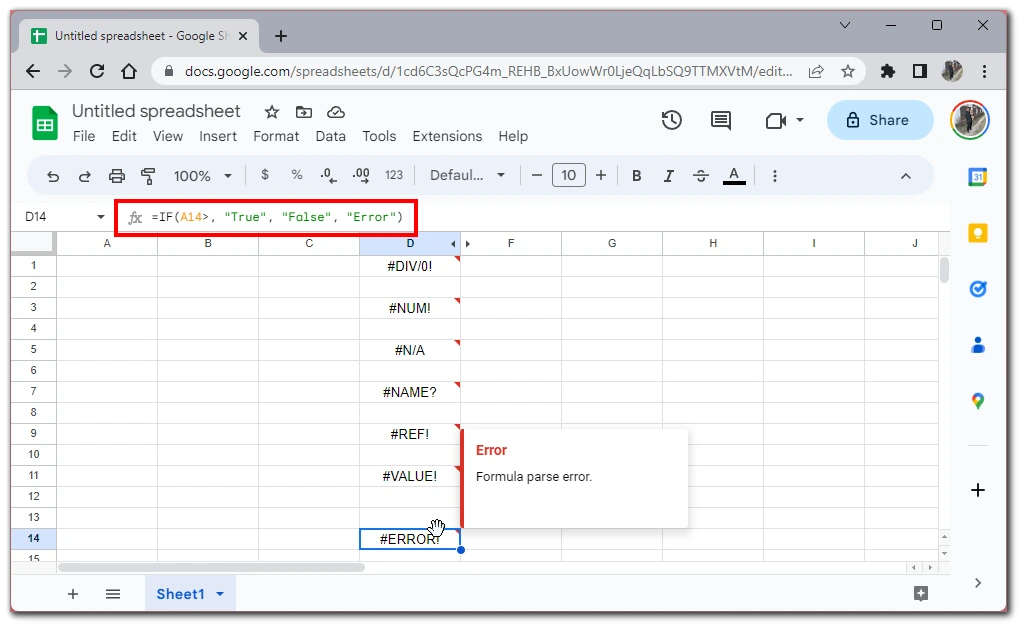Viewport: 1025px width, 630px height.
Task: Toggle italic formatting
Action: 668,176
